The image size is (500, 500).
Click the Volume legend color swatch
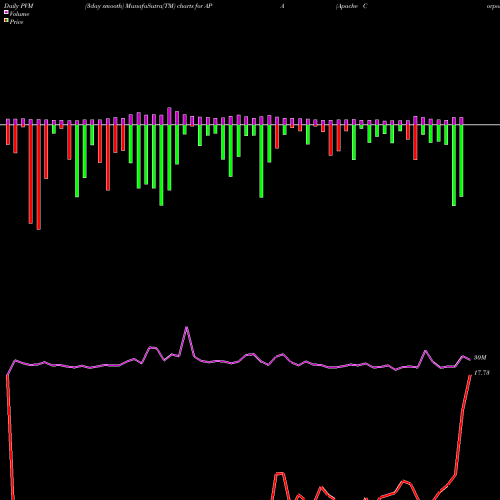[6, 12]
